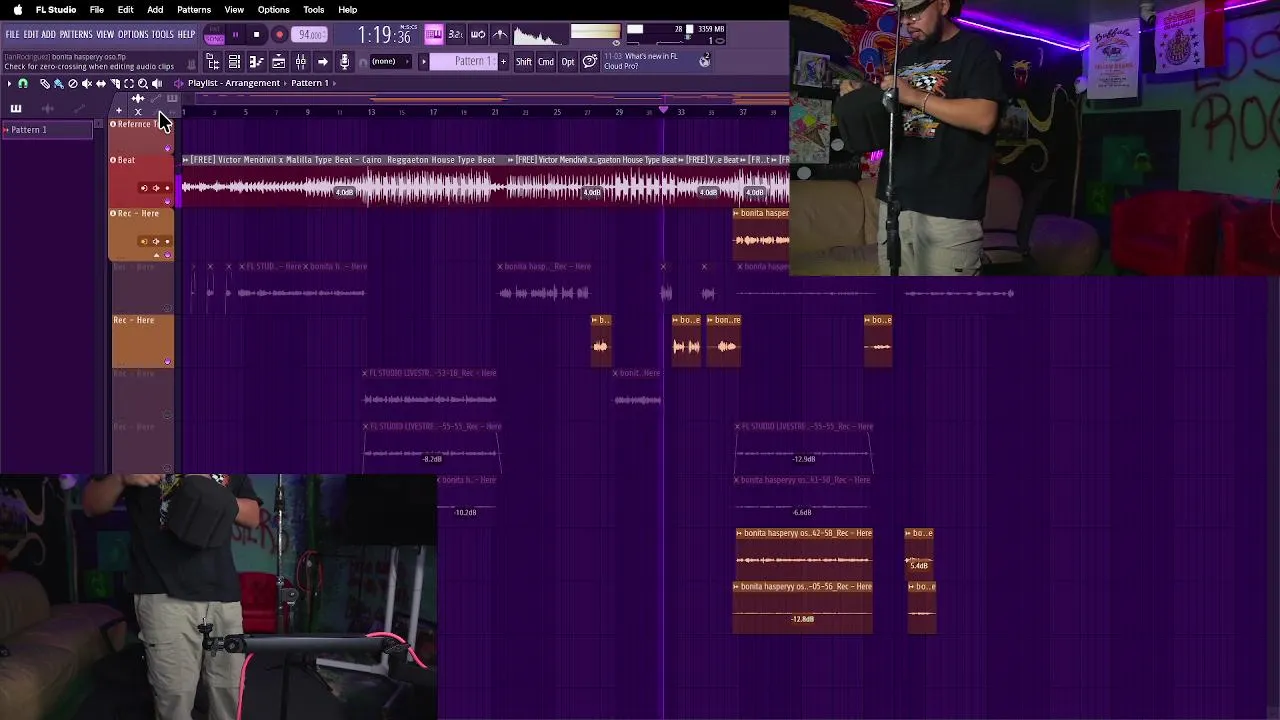This screenshot has height=720, width=1280.
Task: Choose the select tool icon
Action: [x=129, y=84]
